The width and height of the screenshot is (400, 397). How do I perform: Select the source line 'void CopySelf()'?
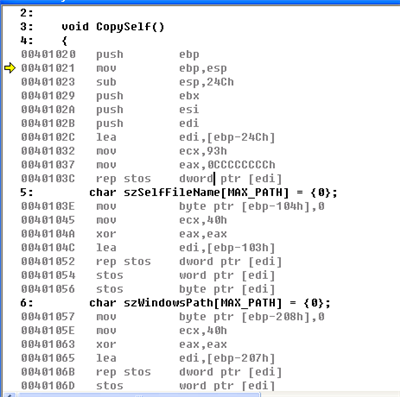point(113,27)
